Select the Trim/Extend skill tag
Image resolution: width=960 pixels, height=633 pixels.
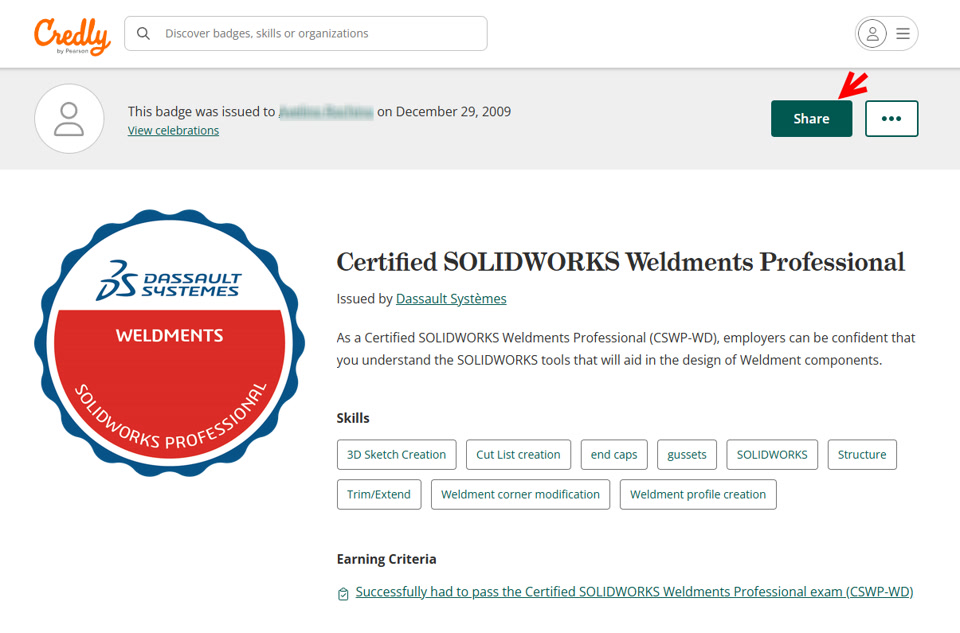tap(379, 494)
